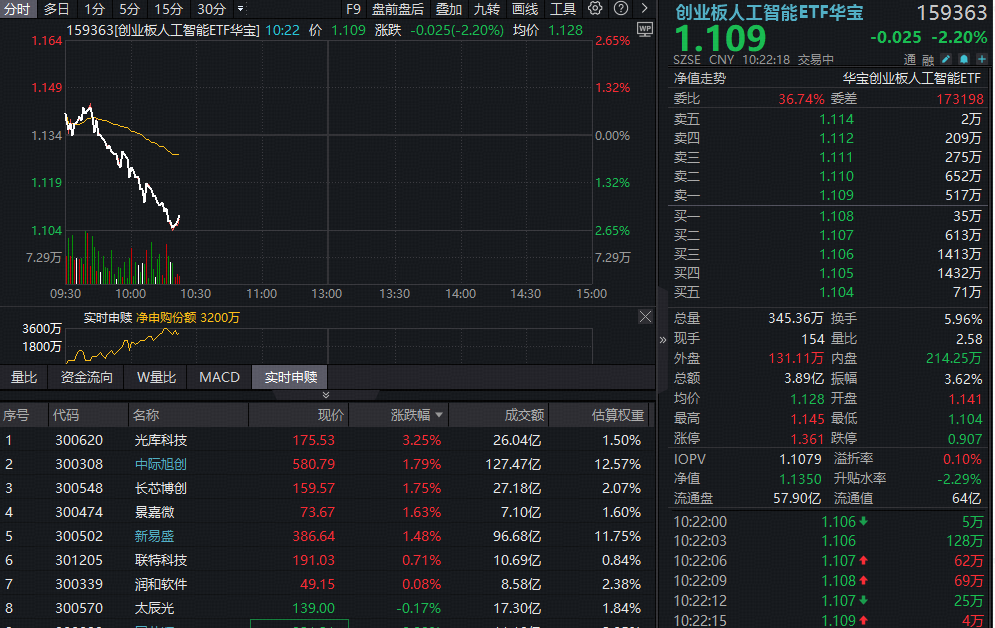Toggle the 九转 indicator
This screenshot has width=995, height=628.
487,9
